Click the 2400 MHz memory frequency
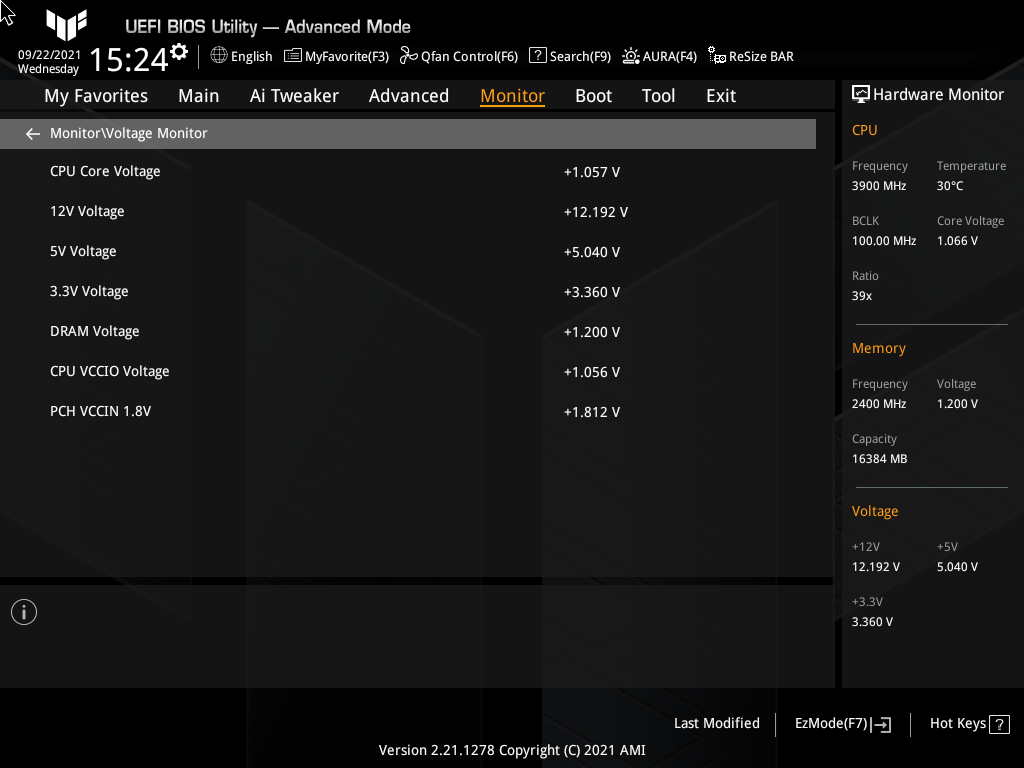This screenshot has height=768, width=1024. click(x=879, y=404)
